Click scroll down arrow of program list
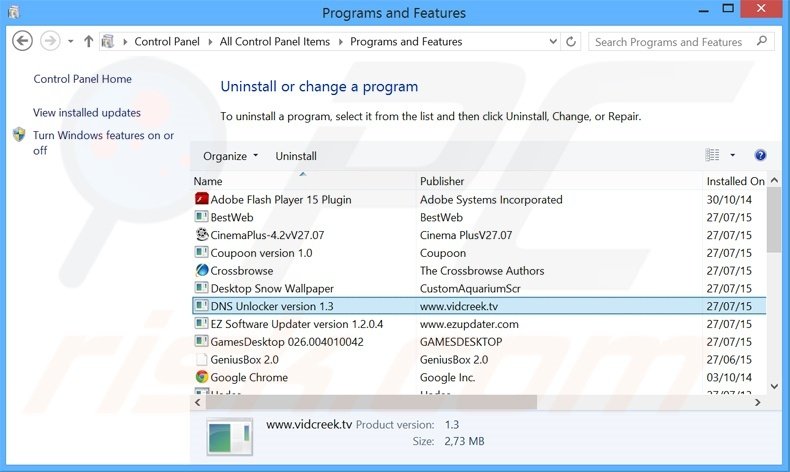 click(x=774, y=386)
